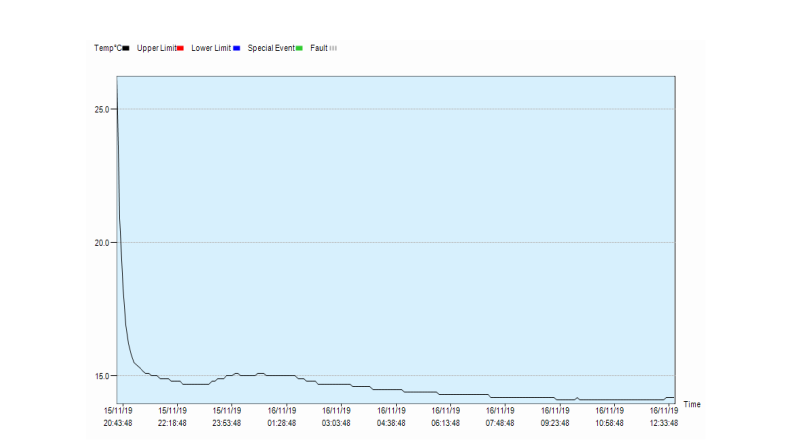Click the 15/11/19 22:18:48 time label
Image resolution: width=792 pixels, height=447 pixels.
[172, 417]
